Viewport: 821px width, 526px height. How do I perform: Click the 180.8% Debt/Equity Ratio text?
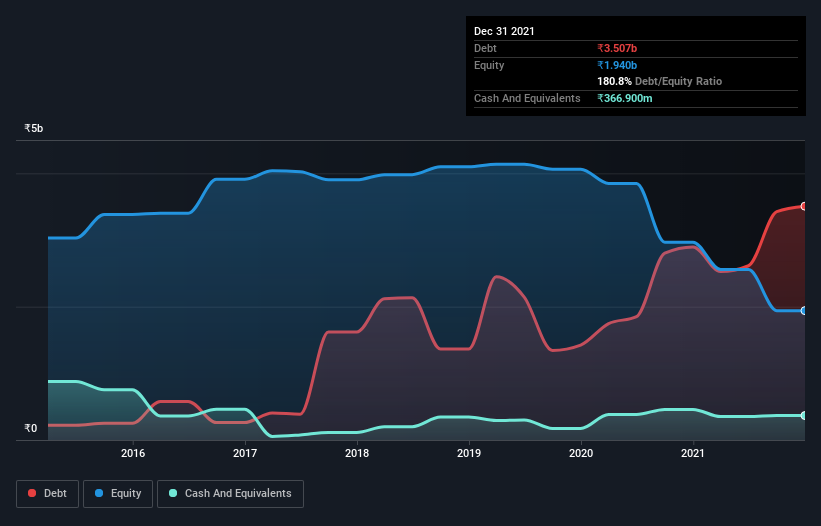660,81
